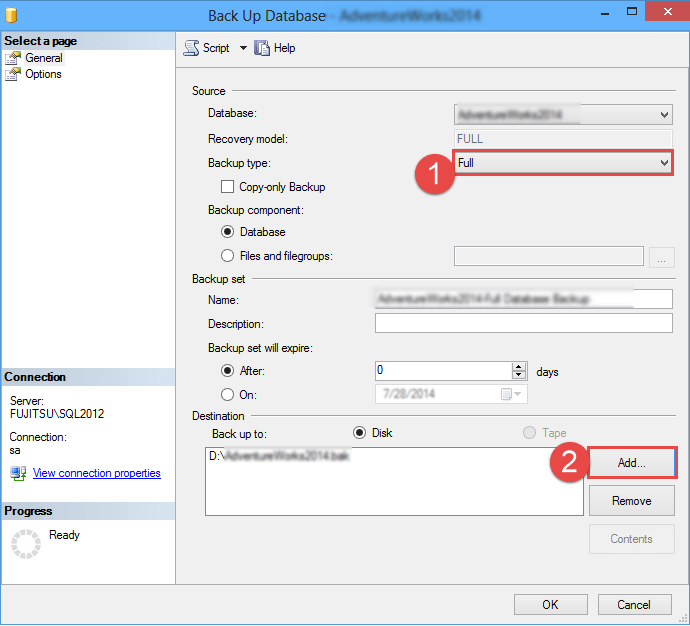The height and width of the screenshot is (626, 690).
Task: Click the connection properties icon
Action: [18, 473]
